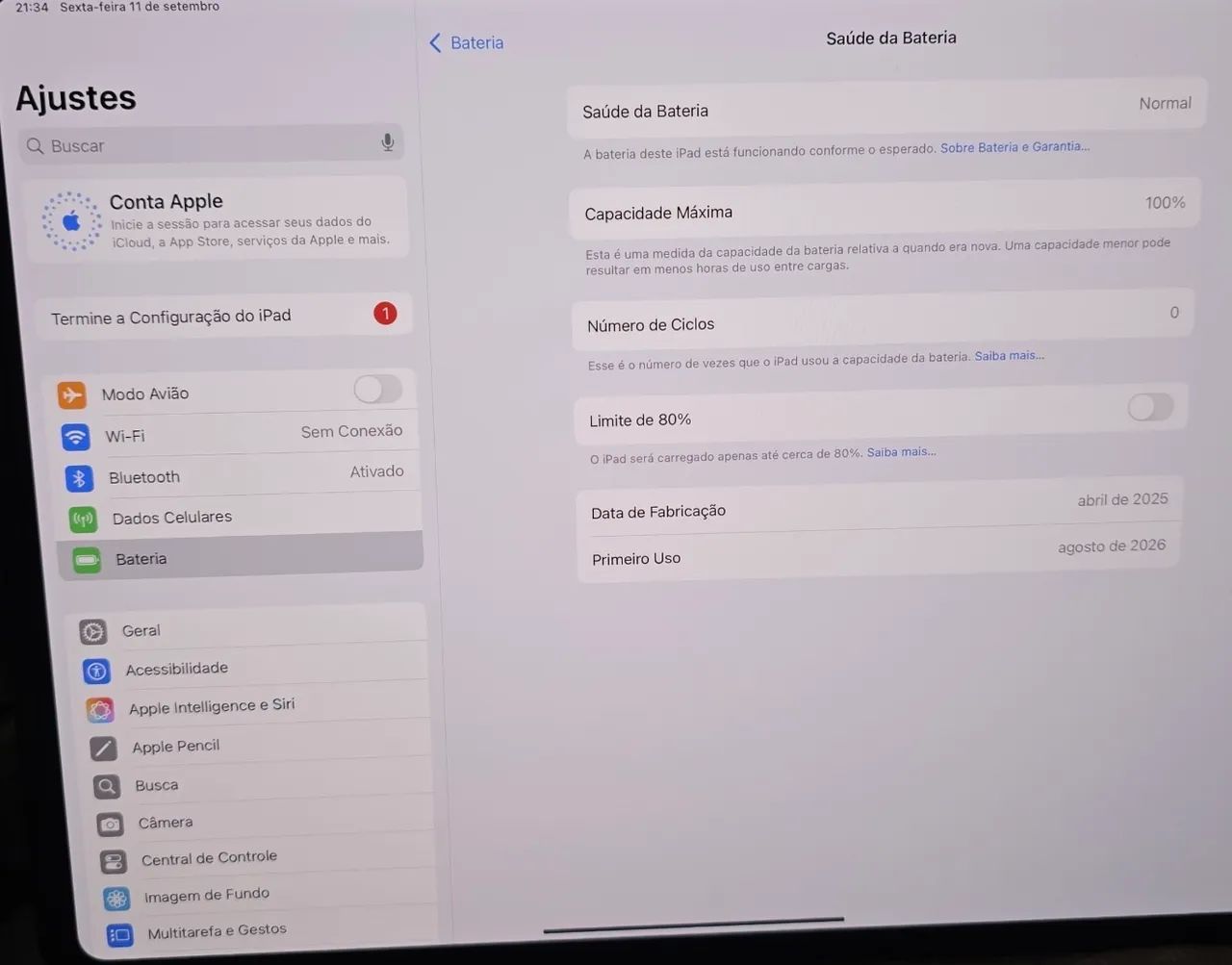1232x965 pixels.
Task: Tap the Apple Intelligence e Siri icon
Action: (x=100, y=710)
